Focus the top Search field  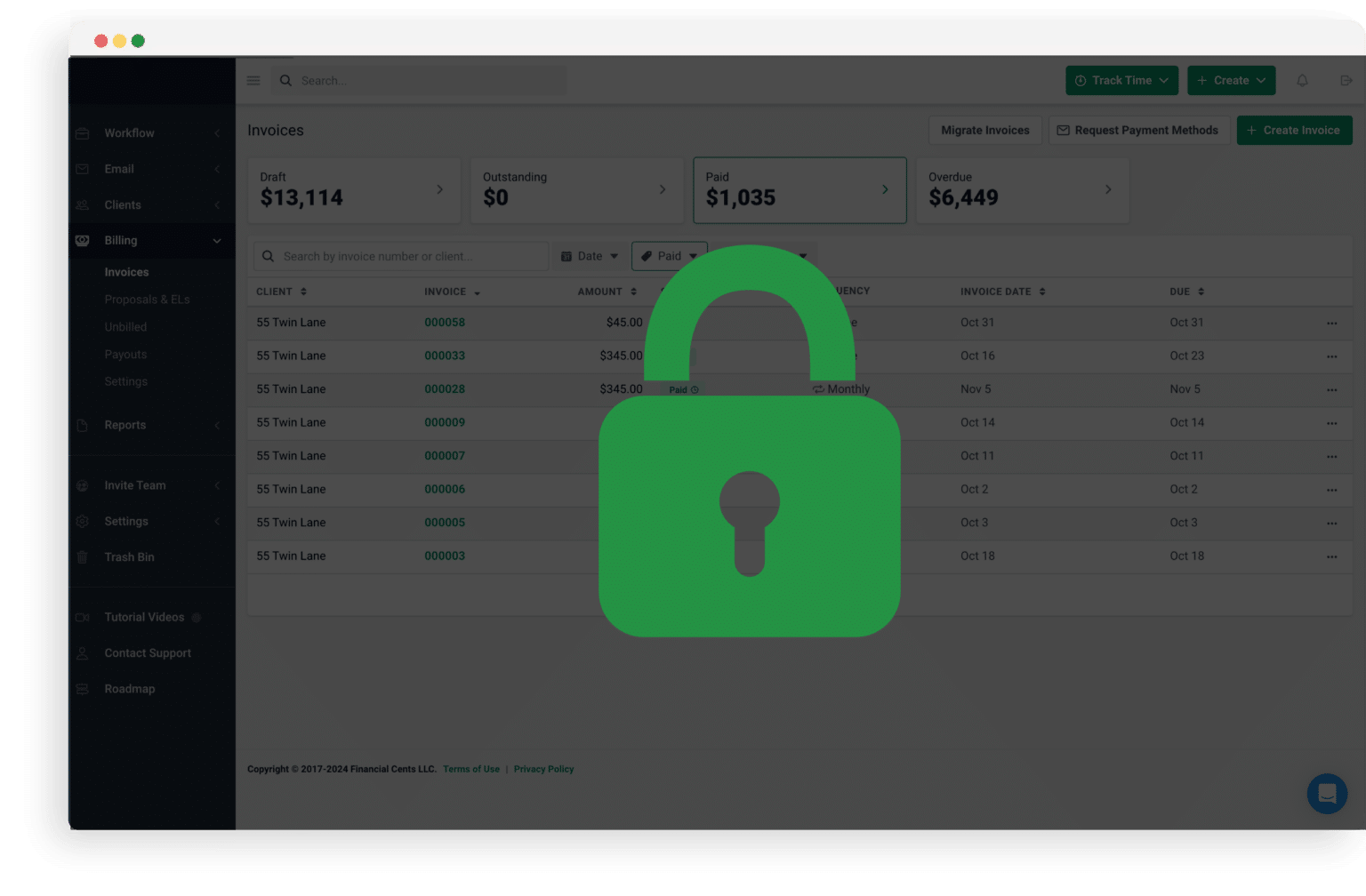point(418,81)
